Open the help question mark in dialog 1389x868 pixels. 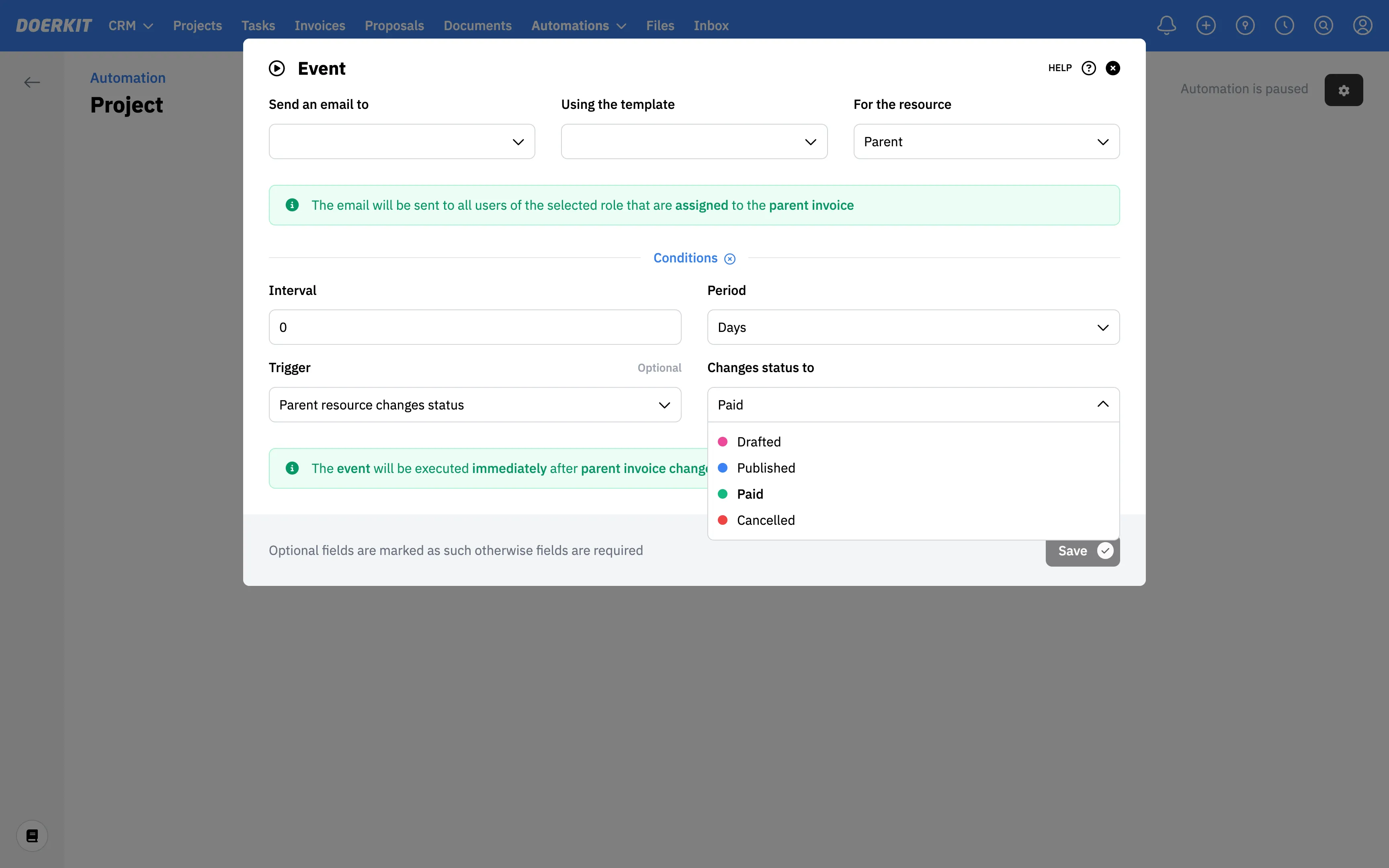coord(1088,68)
